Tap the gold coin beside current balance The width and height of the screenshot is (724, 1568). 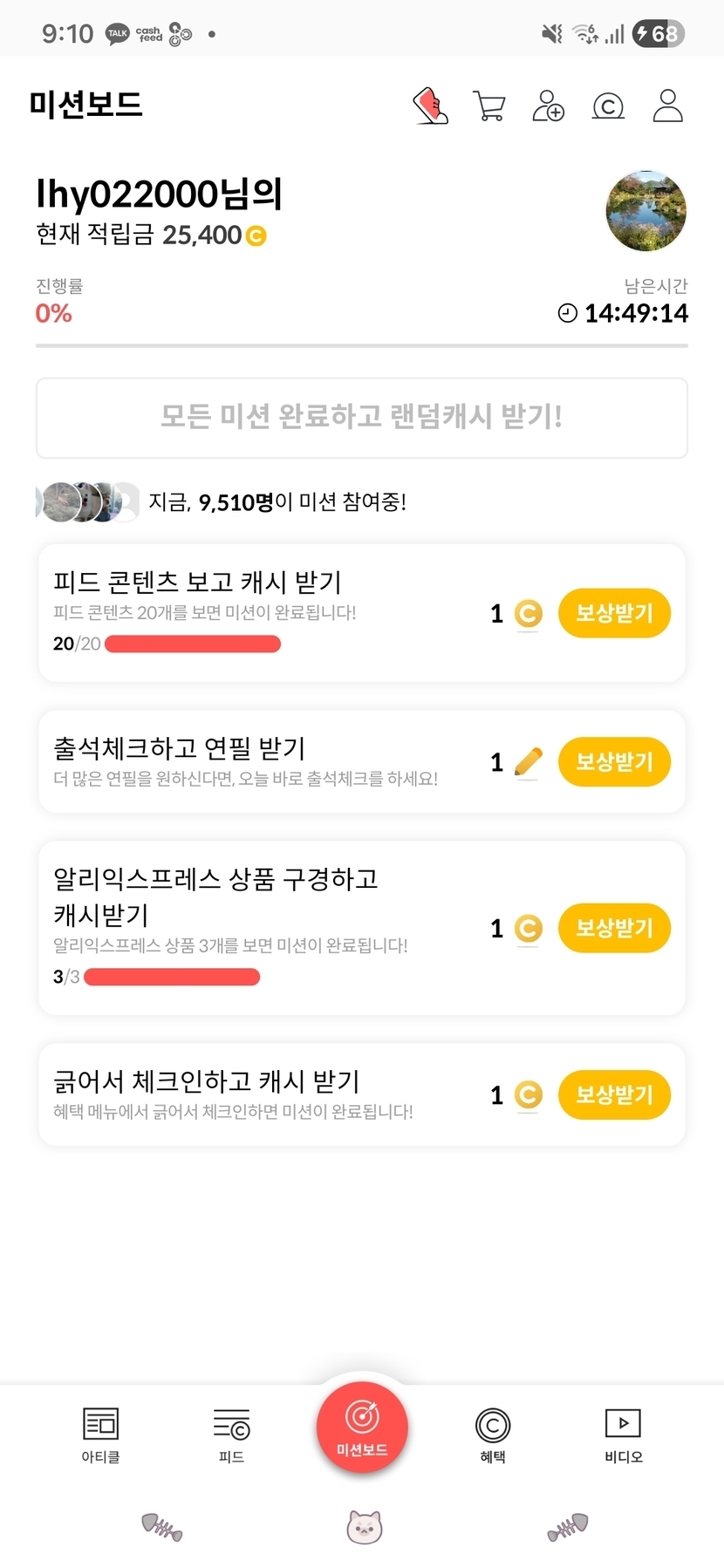click(256, 235)
